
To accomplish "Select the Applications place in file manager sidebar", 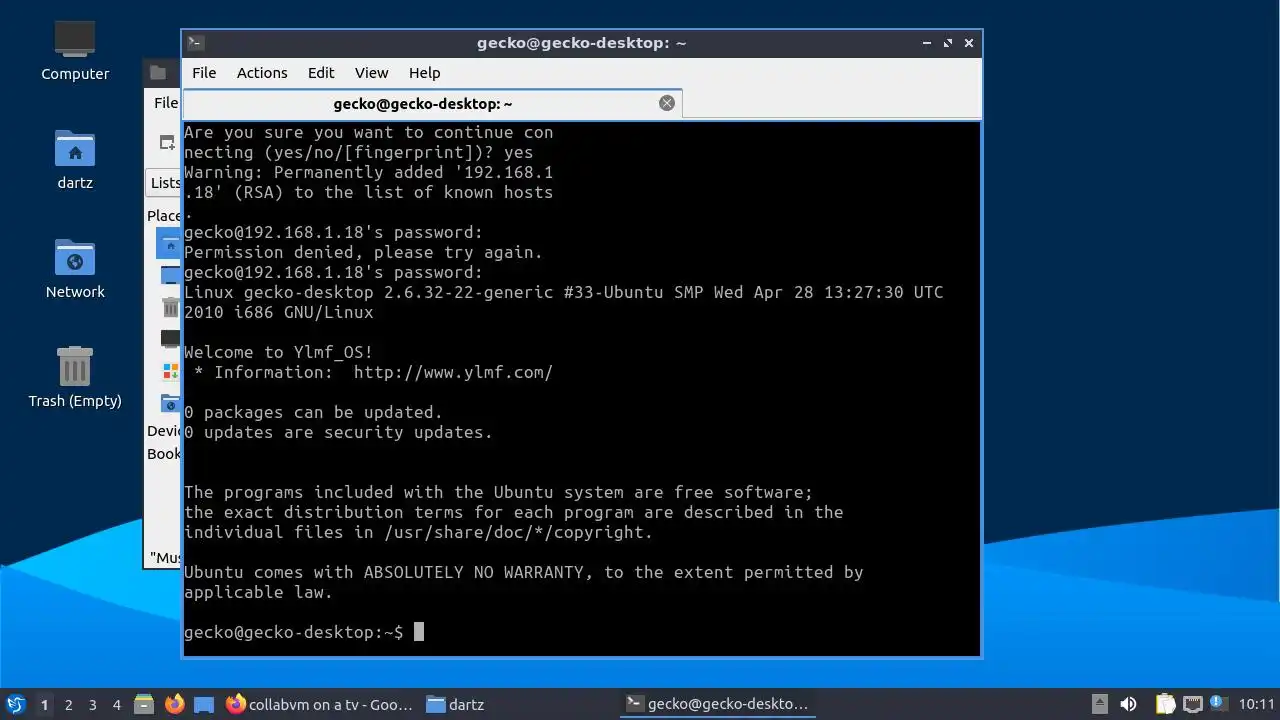I will click(170, 371).
